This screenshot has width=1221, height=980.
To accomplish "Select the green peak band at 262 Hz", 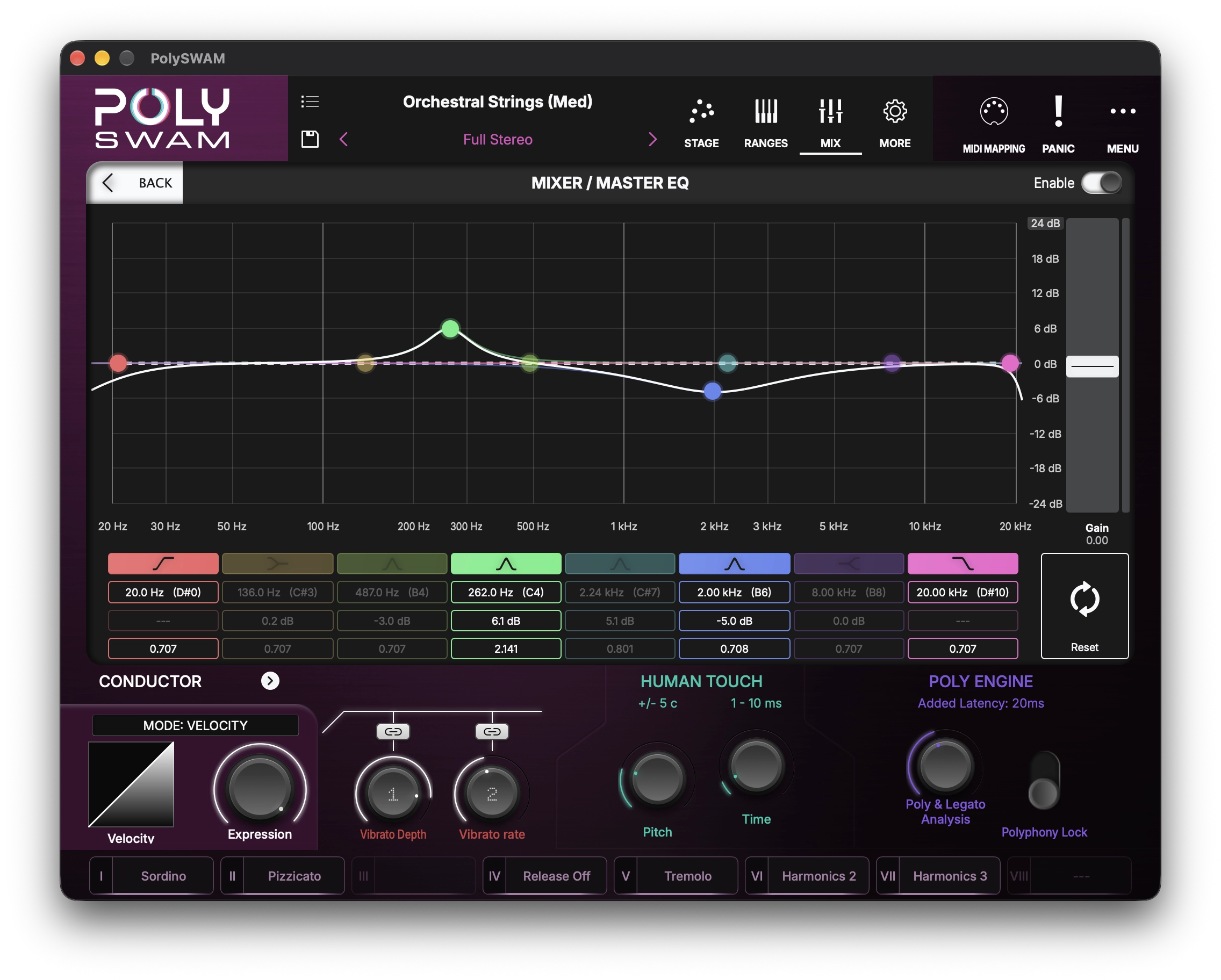I will [x=506, y=564].
